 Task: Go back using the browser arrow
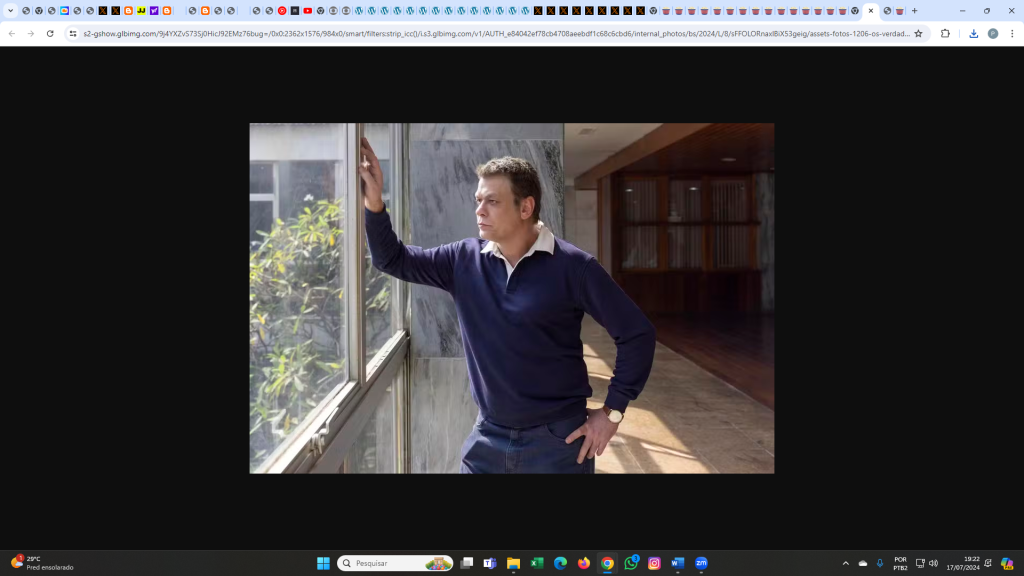coord(12,33)
